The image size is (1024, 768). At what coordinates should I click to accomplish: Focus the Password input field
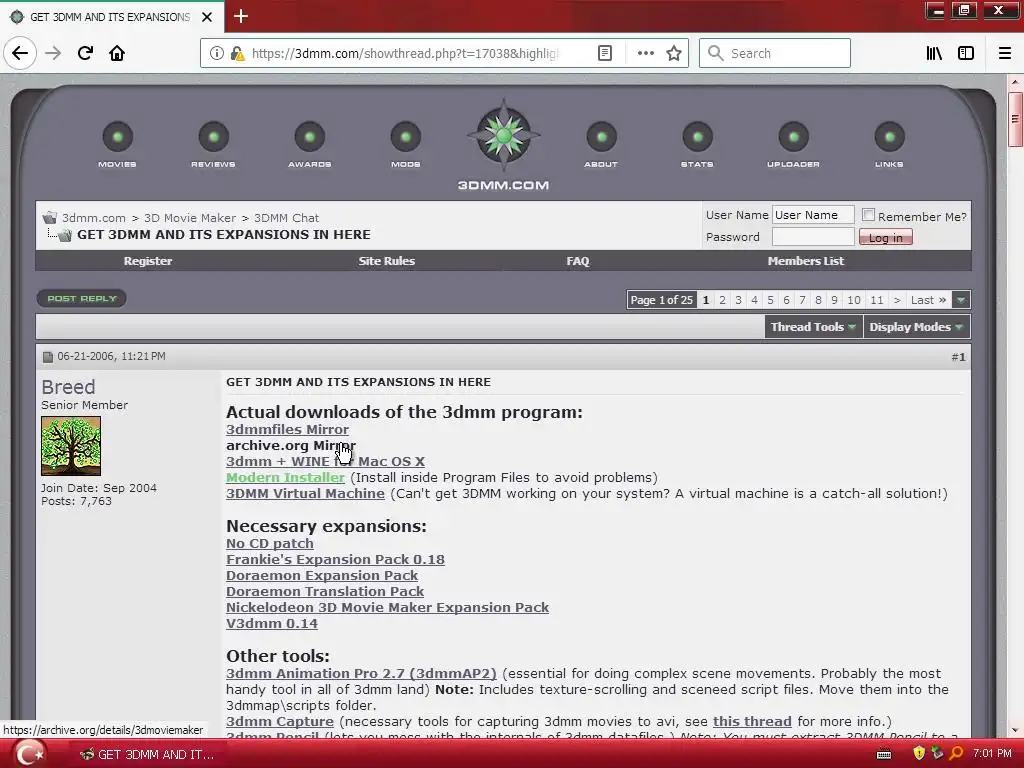pyautogui.click(x=813, y=237)
